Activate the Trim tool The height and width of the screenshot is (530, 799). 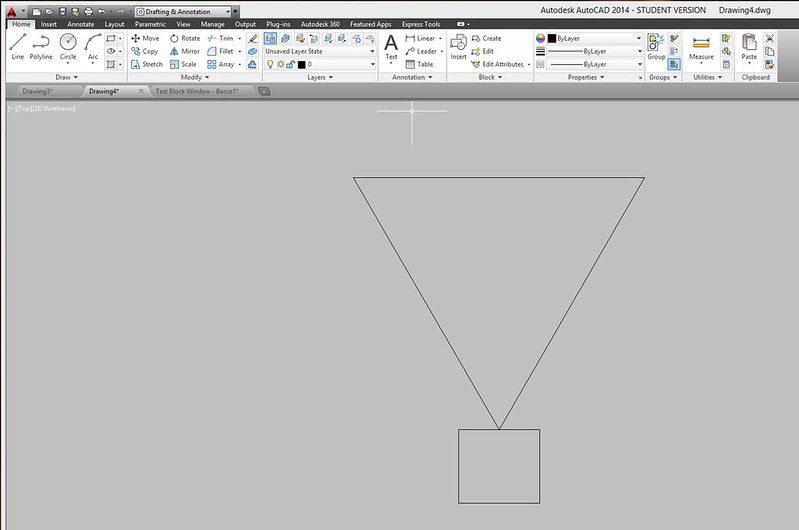tap(220, 38)
